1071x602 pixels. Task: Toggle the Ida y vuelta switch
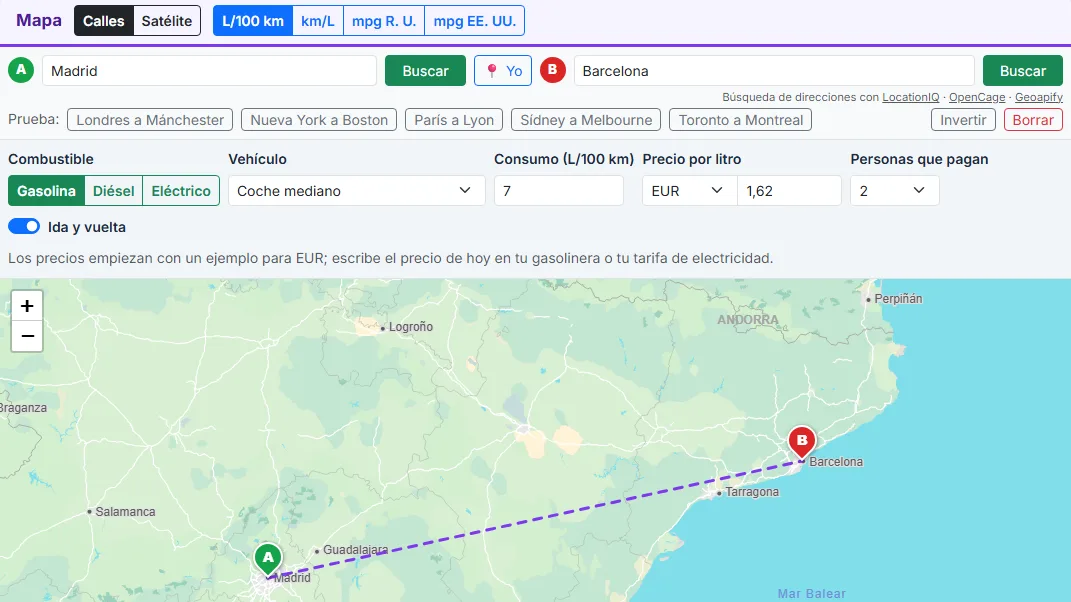click(x=24, y=226)
